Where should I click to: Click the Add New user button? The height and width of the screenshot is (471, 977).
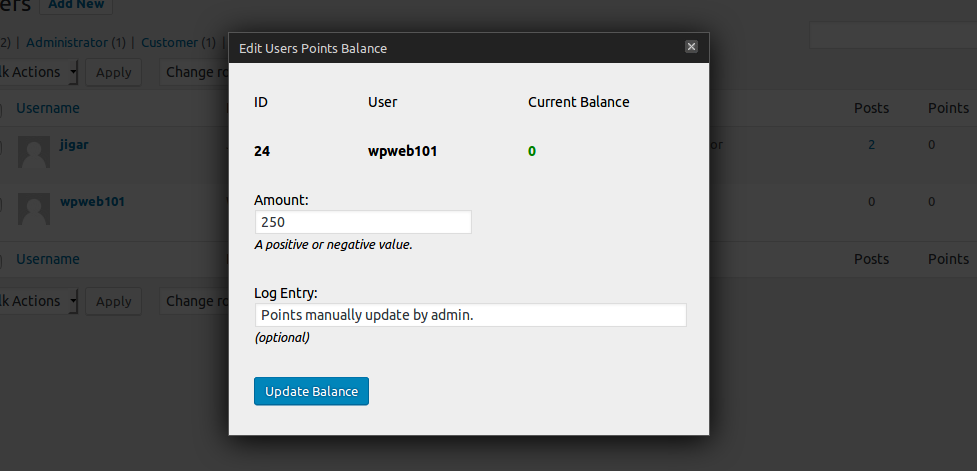point(75,5)
